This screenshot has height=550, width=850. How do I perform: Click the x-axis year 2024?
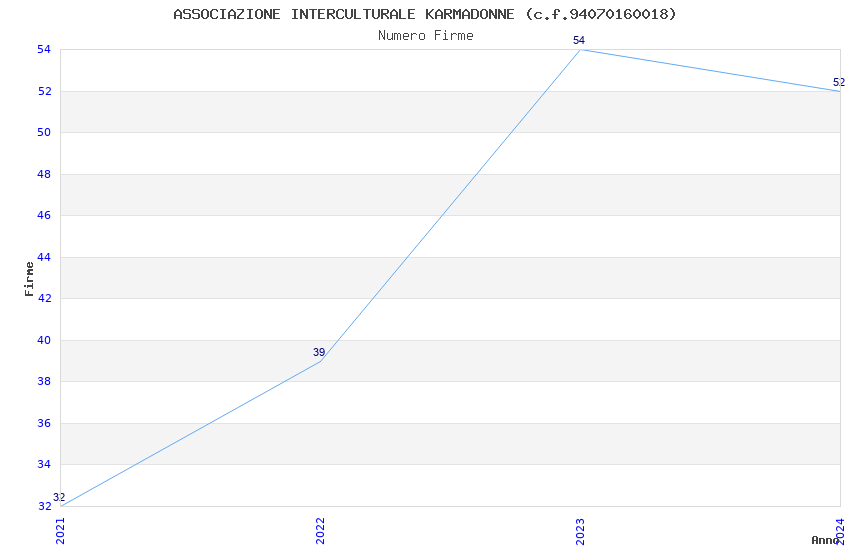840,531
